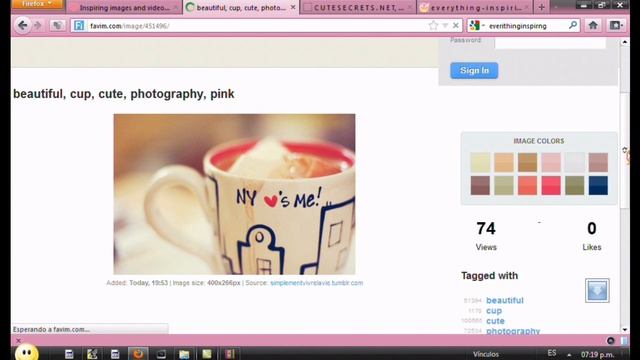Open the 'cute' tag link
The image size is (640, 360).
click(495, 321)
